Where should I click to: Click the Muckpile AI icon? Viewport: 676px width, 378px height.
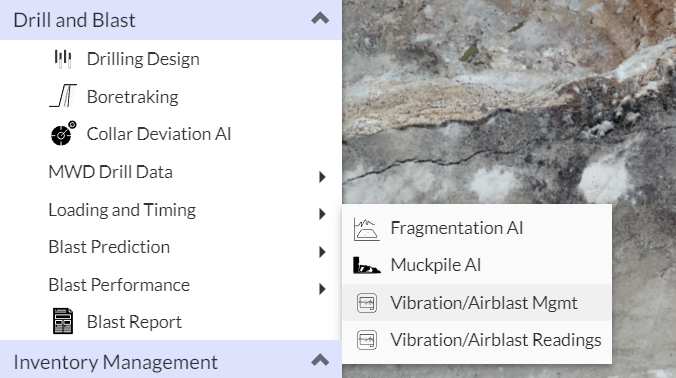pos(366,266)
